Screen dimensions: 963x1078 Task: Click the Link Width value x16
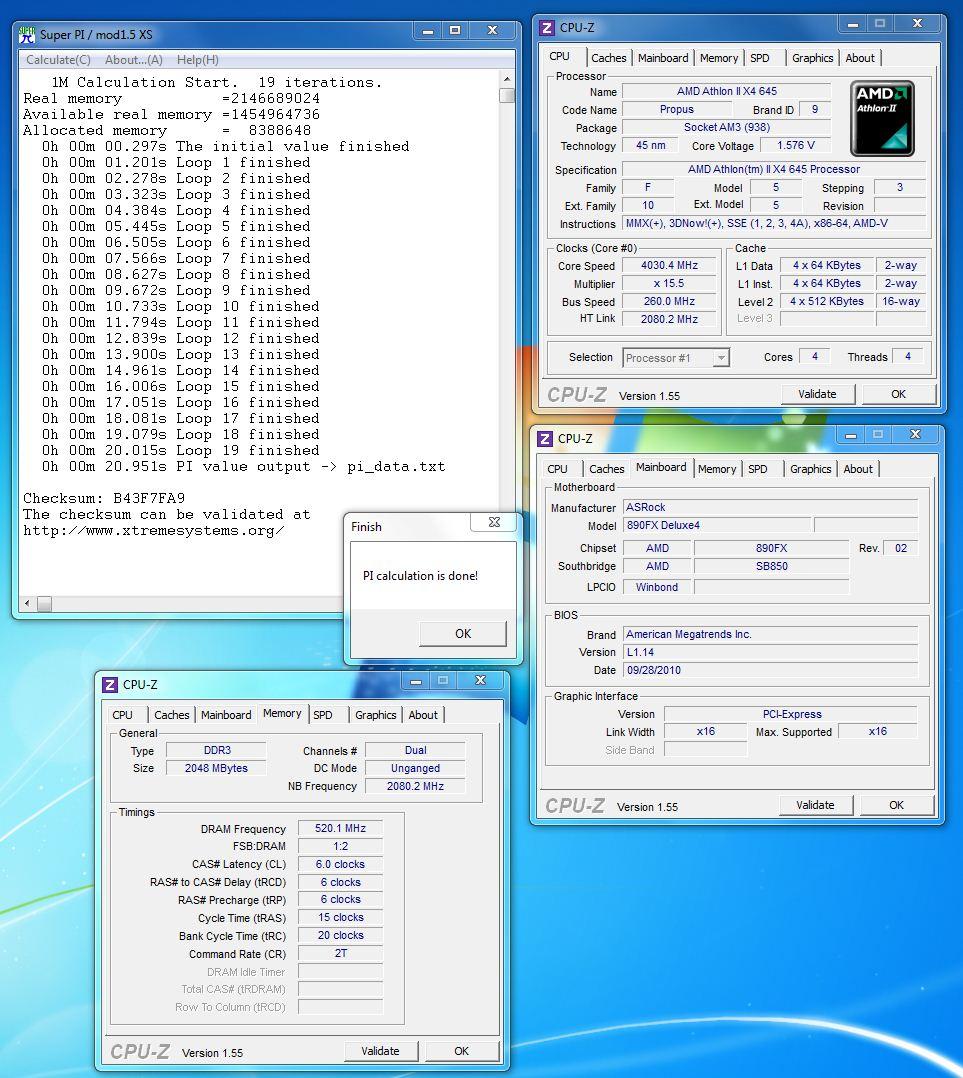click(x=705, y=732)
